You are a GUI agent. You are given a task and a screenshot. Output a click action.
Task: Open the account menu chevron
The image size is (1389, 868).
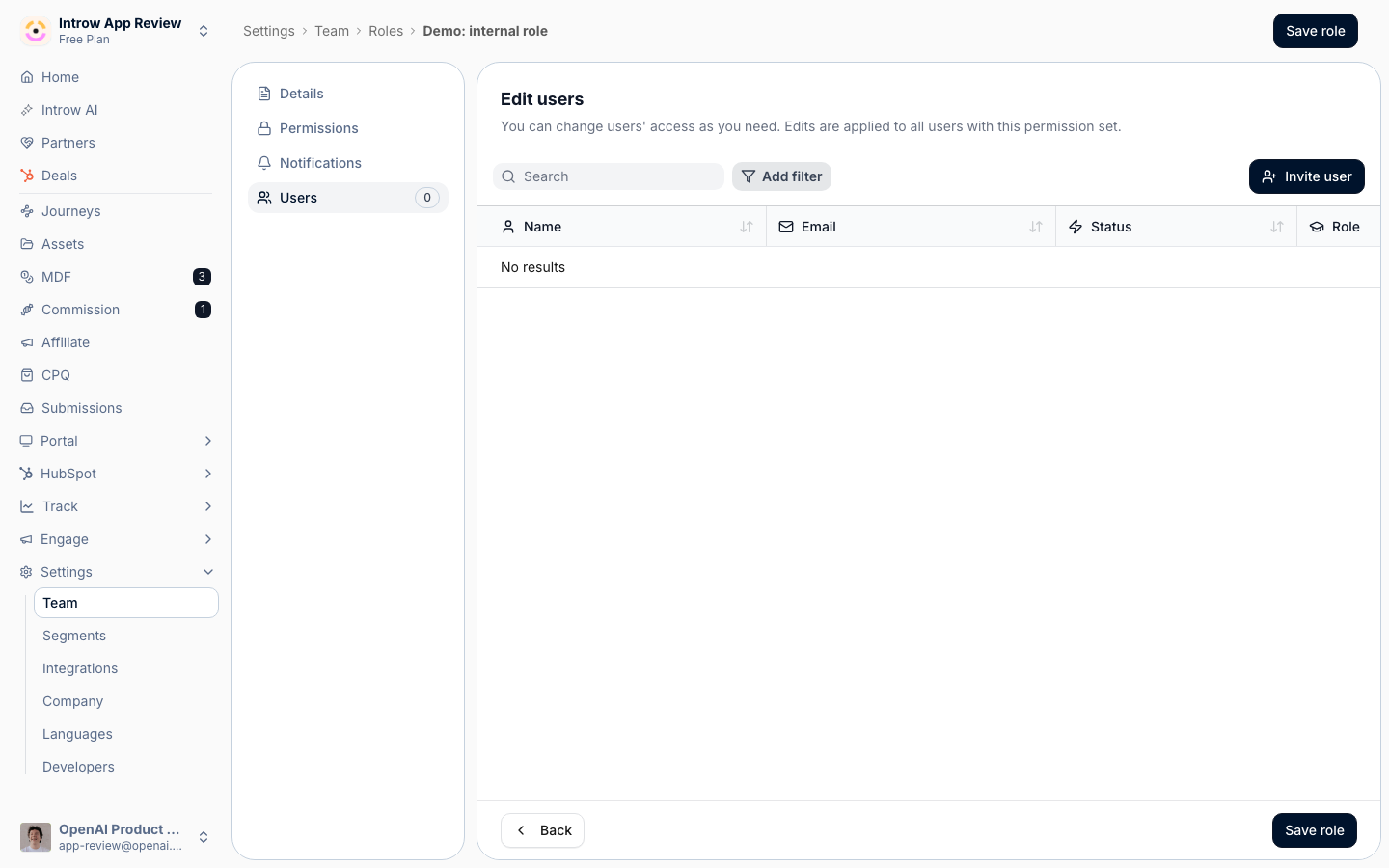[204, 837]
